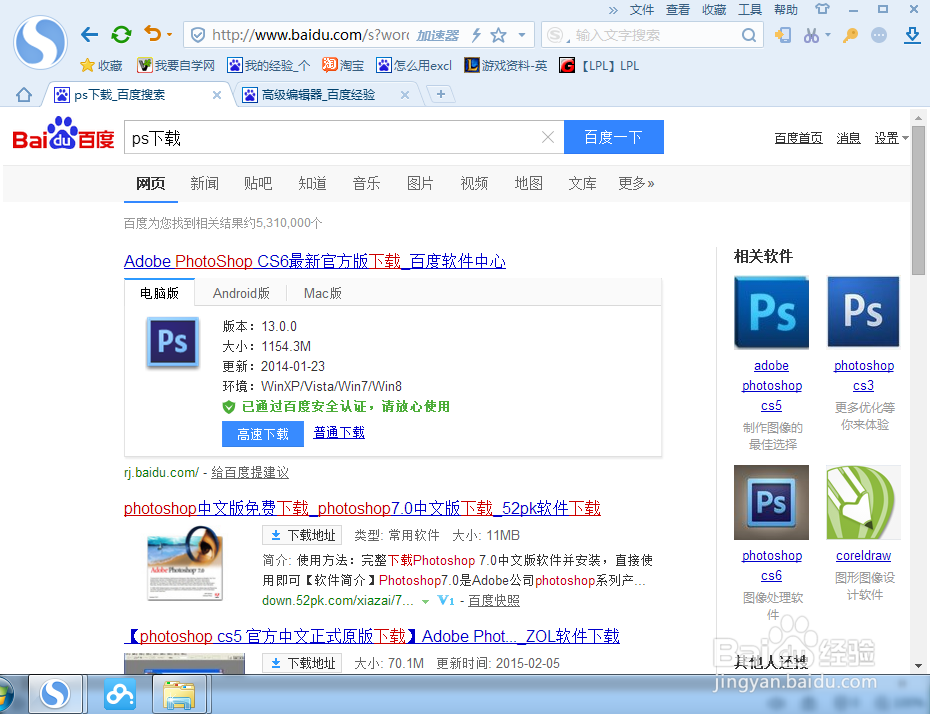Image resolution: width=930 pixels, height=714 pixels.
Task: Click the coreldraw pencil icon
Action: [864, 502]
